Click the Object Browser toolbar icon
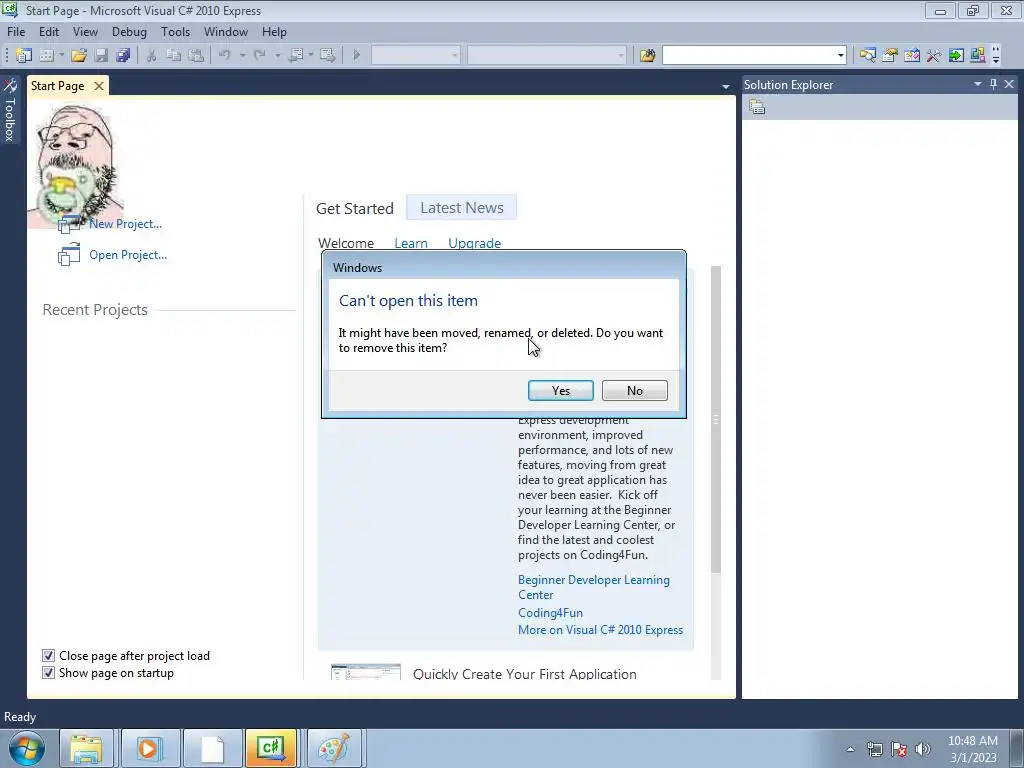1024x768 pixels. point(912,56)
